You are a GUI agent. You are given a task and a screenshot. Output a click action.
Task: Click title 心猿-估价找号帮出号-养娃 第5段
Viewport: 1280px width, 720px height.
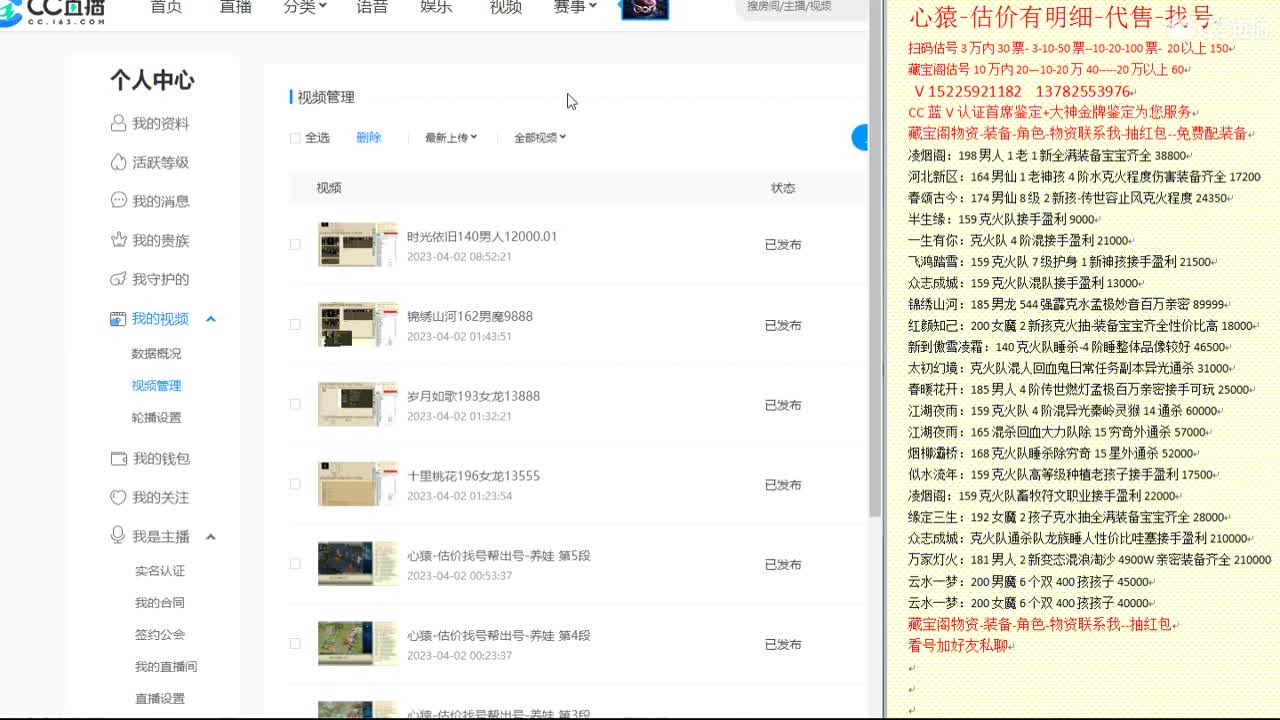point(498,556)
